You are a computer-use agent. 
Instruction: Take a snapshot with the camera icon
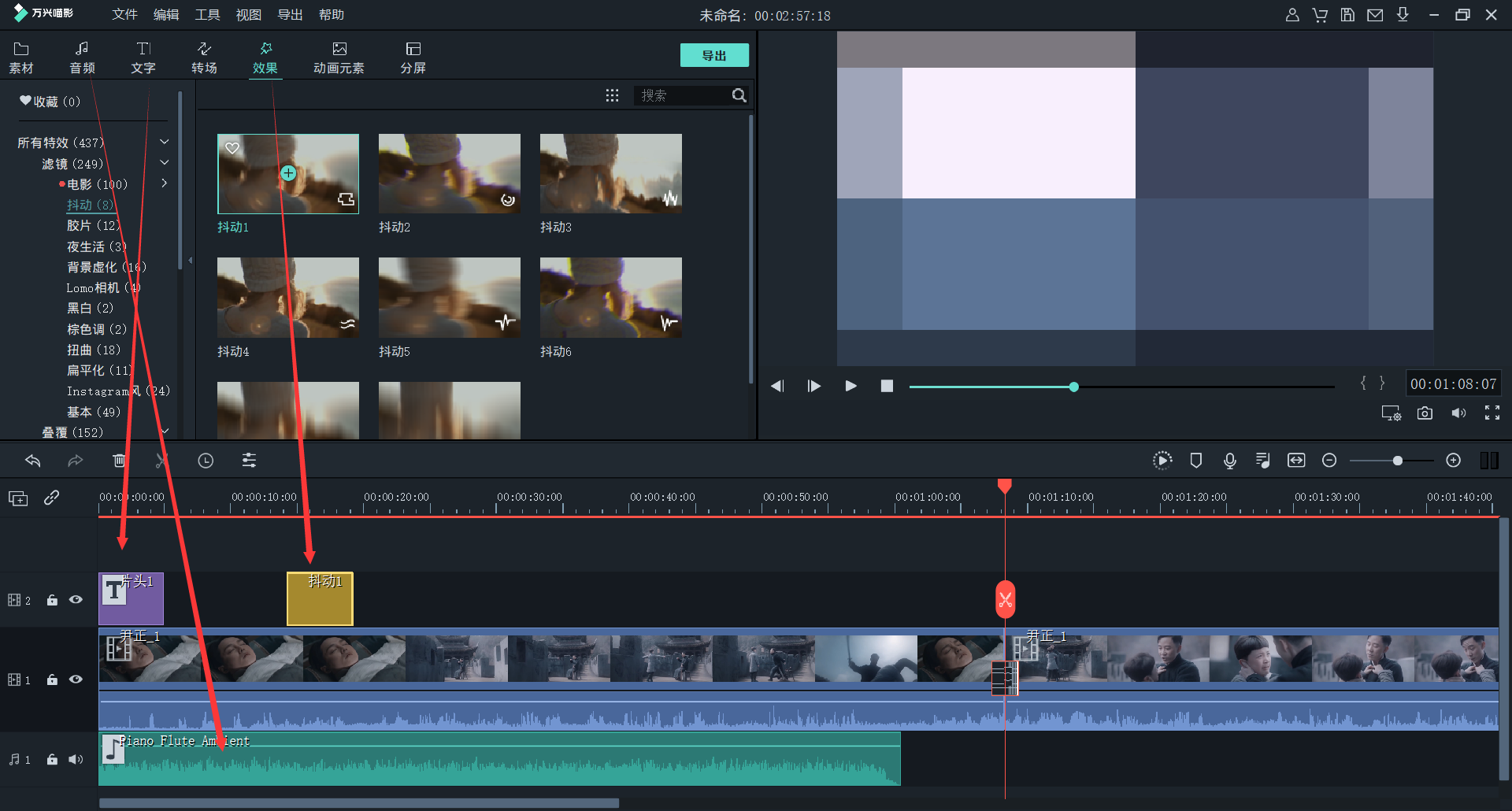point(1425,413)
